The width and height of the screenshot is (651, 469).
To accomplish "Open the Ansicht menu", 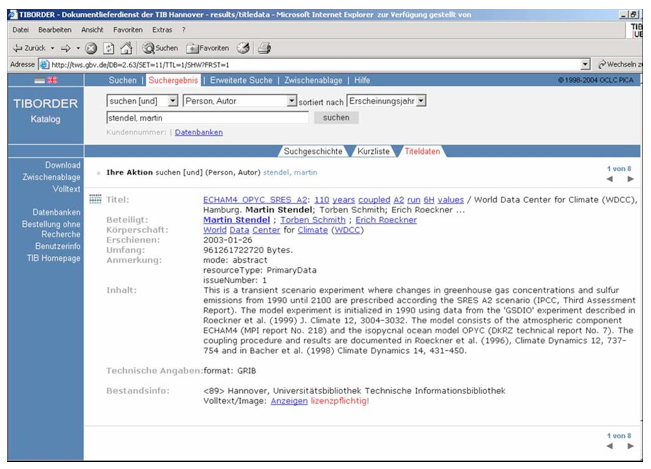I will [x=92, y=30].
